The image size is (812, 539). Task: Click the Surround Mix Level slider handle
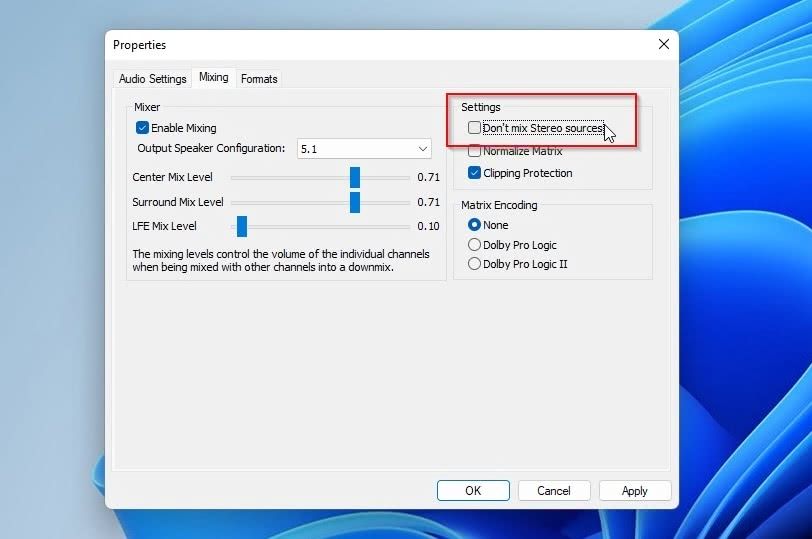coord(355,202)
